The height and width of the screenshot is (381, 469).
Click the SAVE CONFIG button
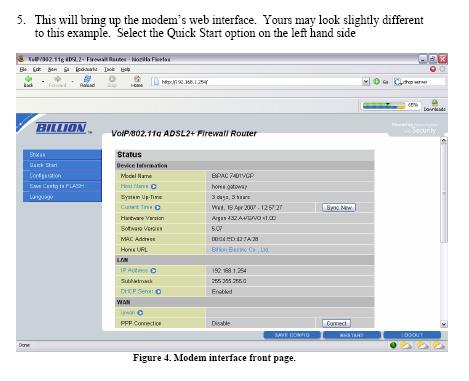pos(292,335)
